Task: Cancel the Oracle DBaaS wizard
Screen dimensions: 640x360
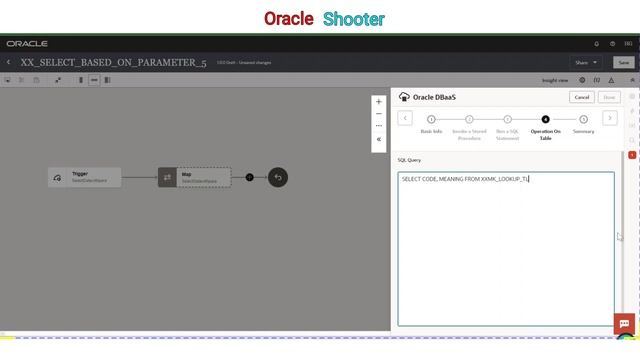Action: [582, 97]
